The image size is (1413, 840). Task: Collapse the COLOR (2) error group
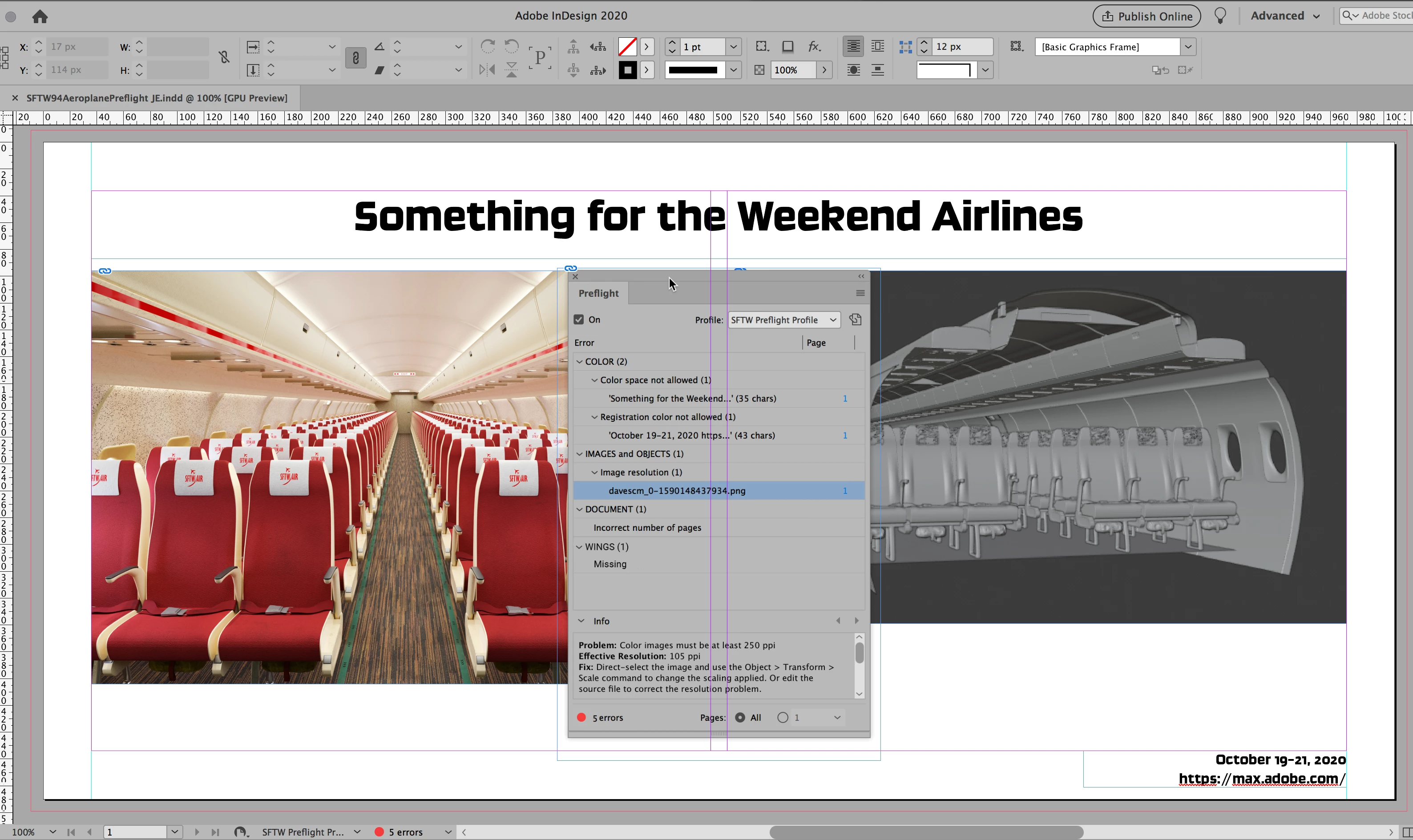click(579, 362)
